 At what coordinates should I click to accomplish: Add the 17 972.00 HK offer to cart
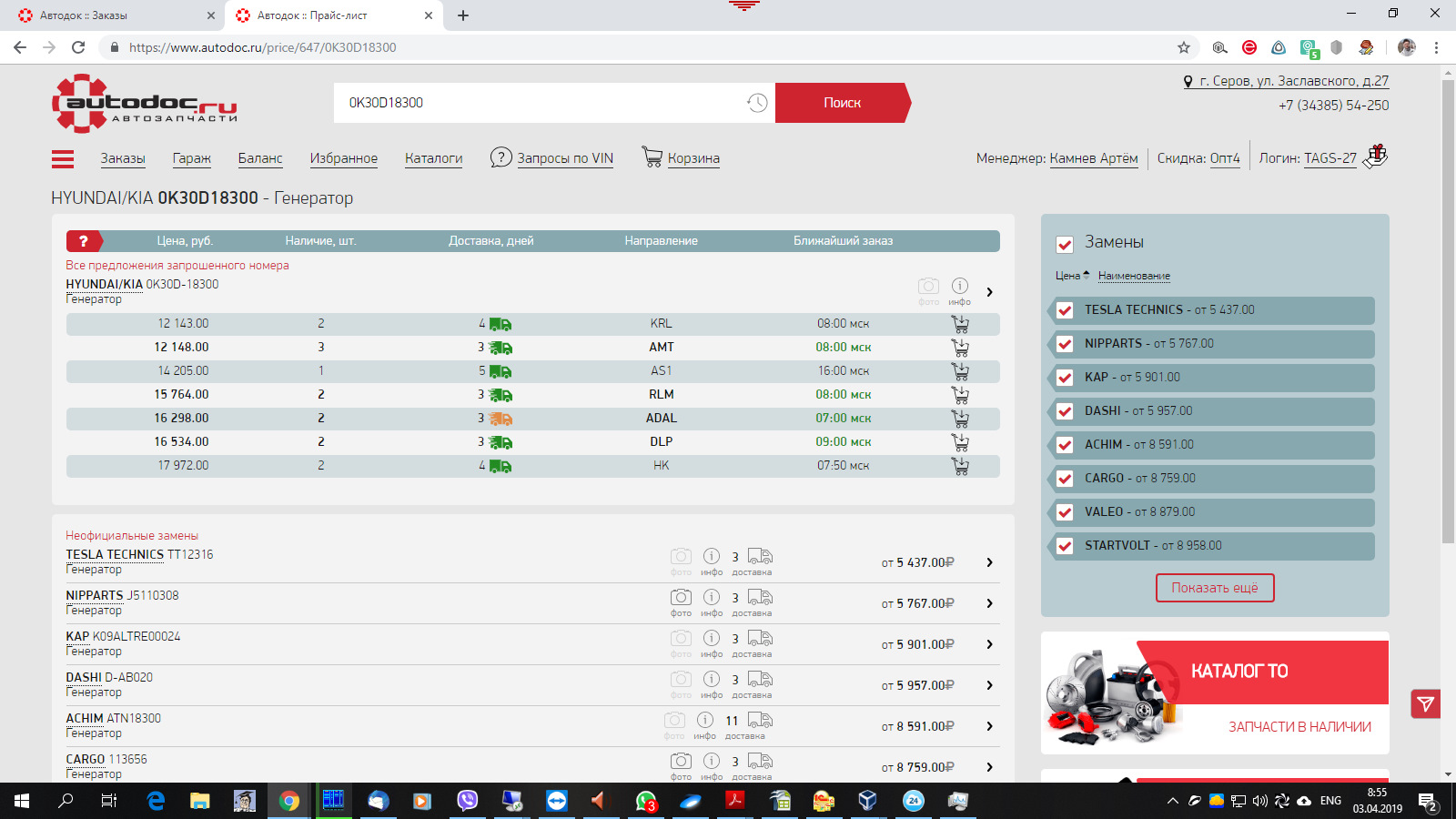point(960,466)
